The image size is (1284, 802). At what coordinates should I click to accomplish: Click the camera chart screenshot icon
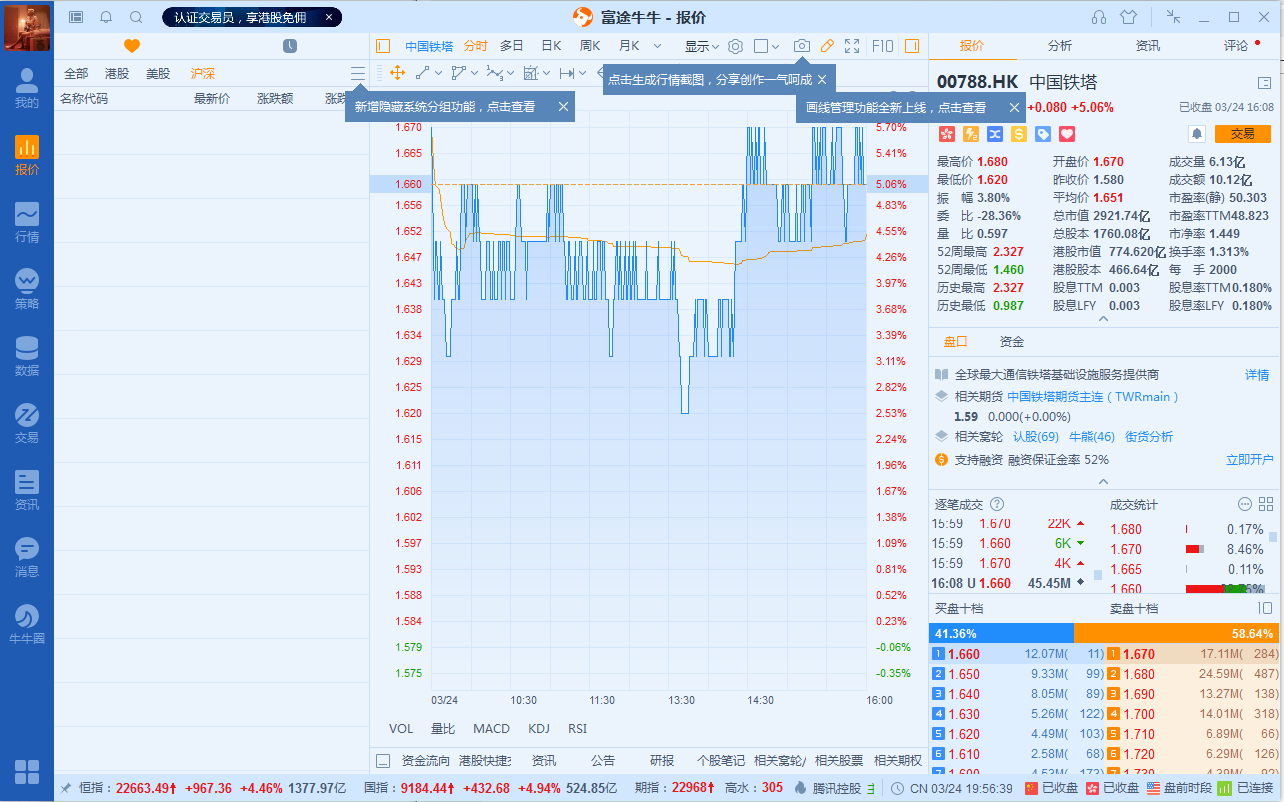tap(801, 46)
